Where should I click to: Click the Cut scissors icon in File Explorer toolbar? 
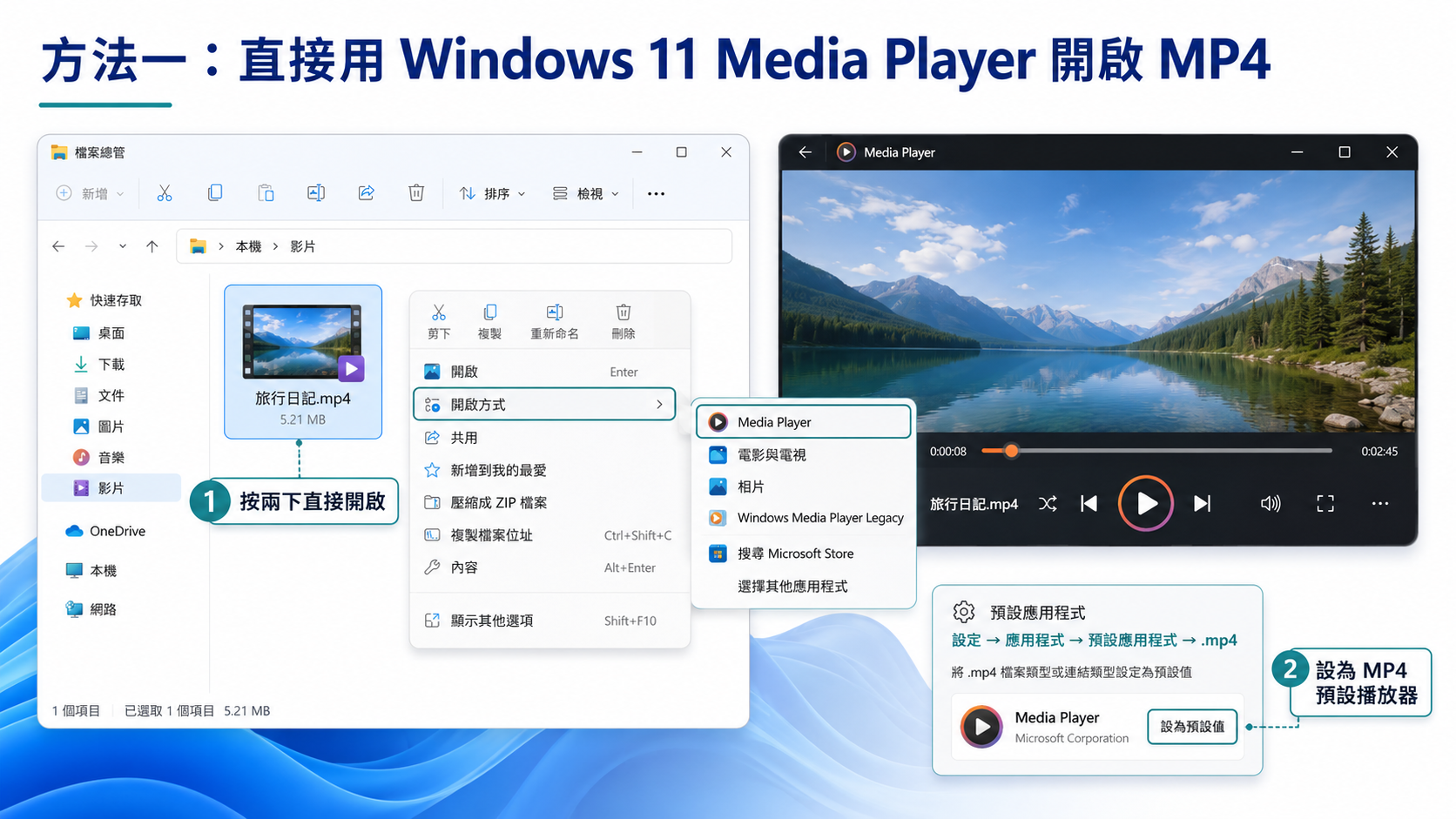[x=165, y=193]
